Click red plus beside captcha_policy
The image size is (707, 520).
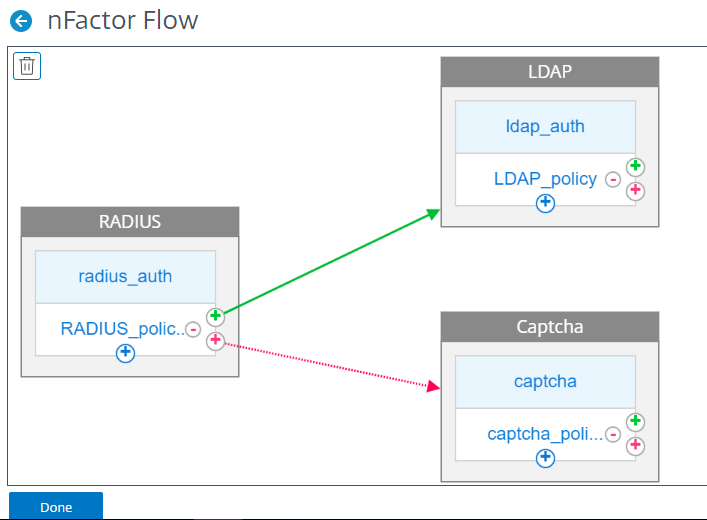[635, 446]
